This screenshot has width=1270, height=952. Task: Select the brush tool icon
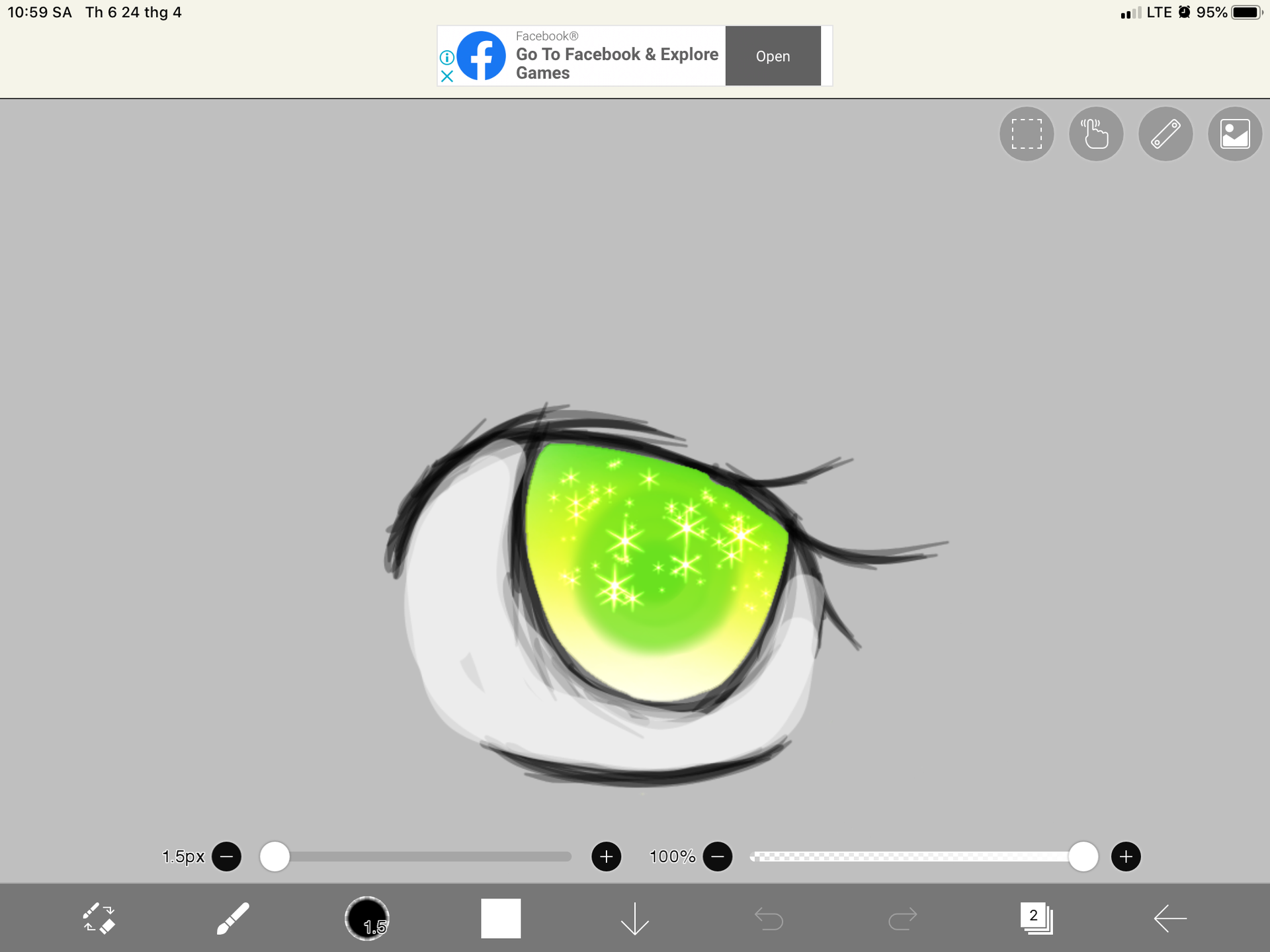[233, 918]
